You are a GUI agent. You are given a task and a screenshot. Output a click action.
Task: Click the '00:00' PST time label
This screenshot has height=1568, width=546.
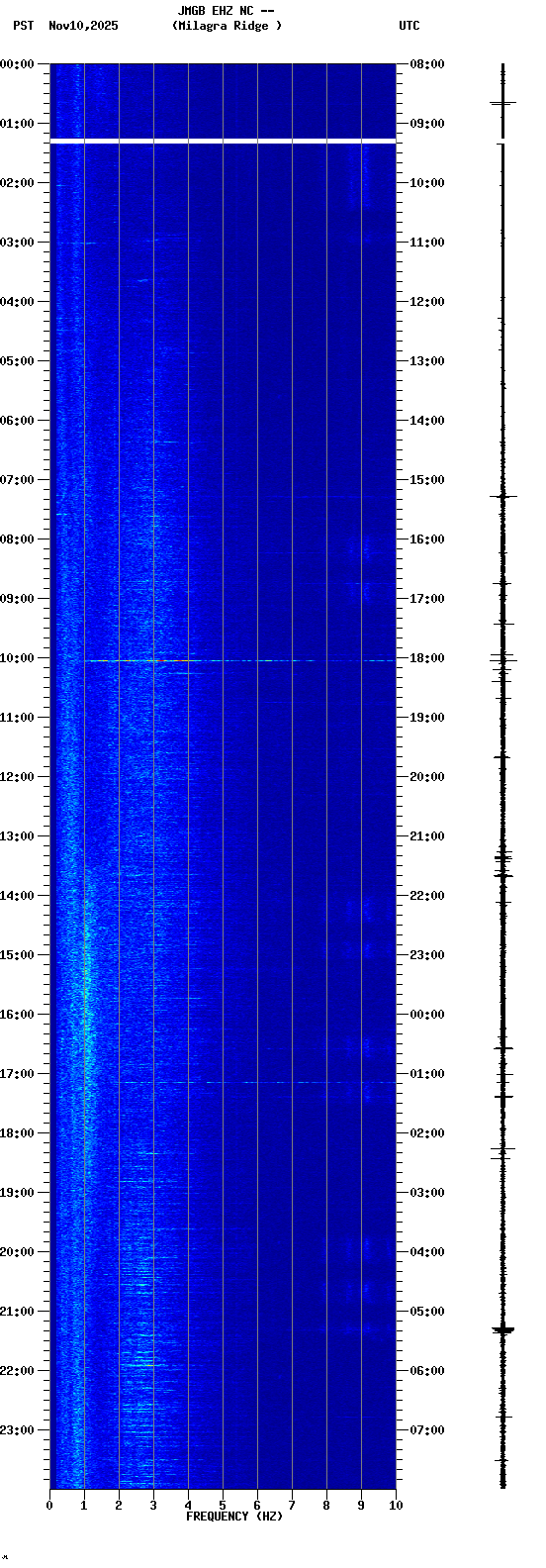(18, 64)
